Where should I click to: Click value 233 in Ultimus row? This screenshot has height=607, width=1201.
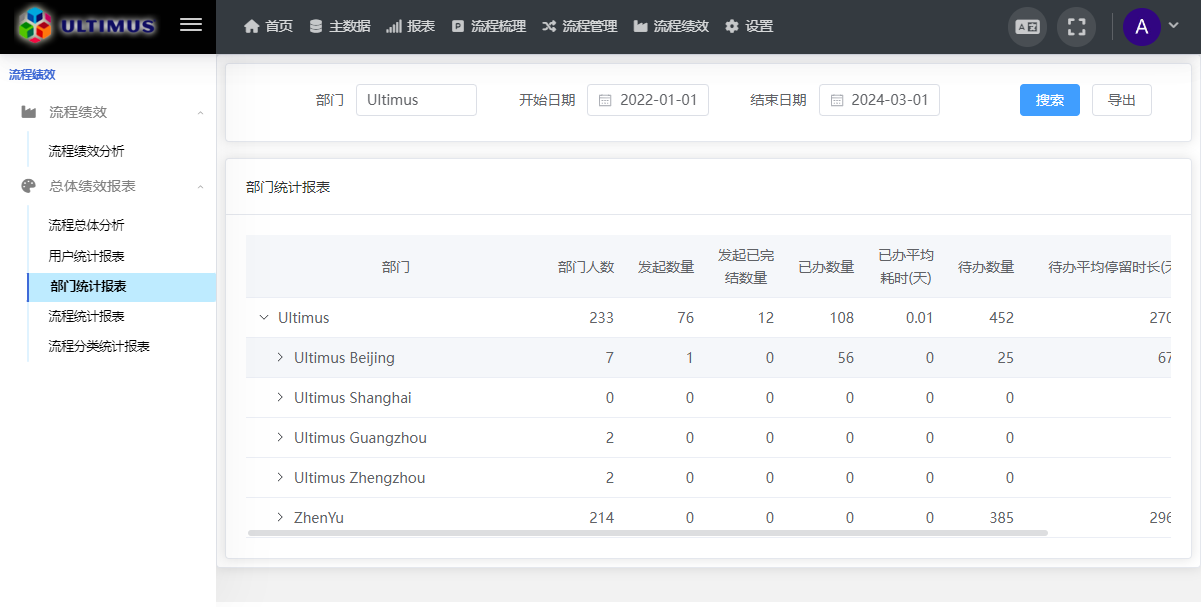pos(602,318)
